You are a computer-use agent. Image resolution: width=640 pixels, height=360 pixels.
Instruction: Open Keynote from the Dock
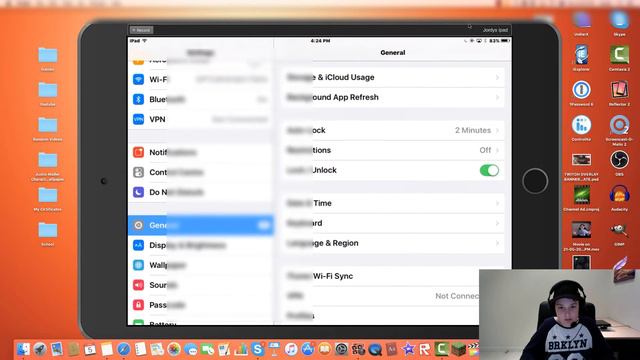click(x=274, y=349)
